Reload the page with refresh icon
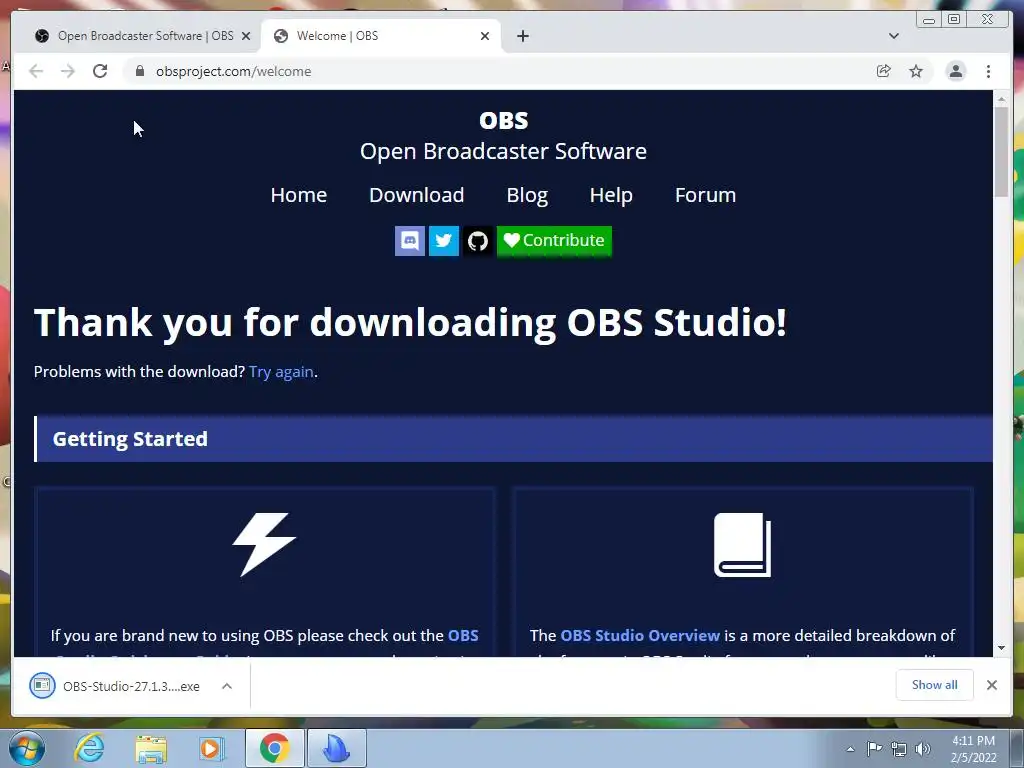 [x=100, y=71]
